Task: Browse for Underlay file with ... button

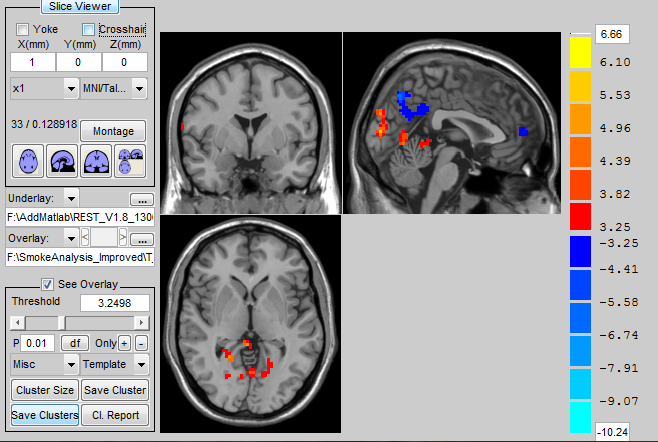Action: (x=142, y=200)
